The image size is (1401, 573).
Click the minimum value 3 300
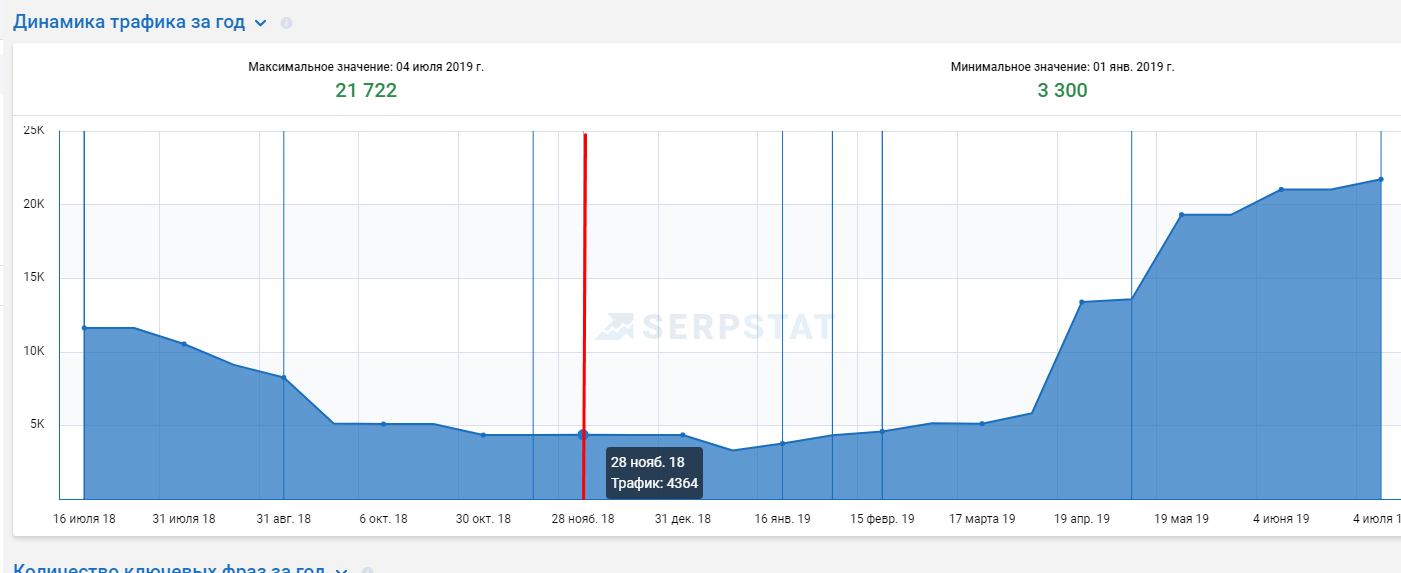(x=1062, y=91)
